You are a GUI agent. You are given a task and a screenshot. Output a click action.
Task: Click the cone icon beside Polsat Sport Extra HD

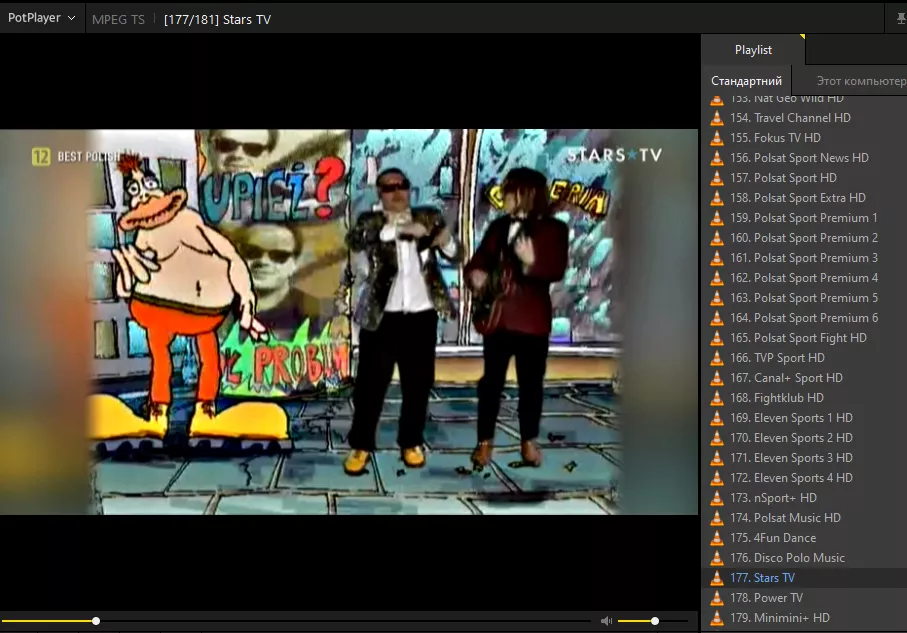[717, 198]
